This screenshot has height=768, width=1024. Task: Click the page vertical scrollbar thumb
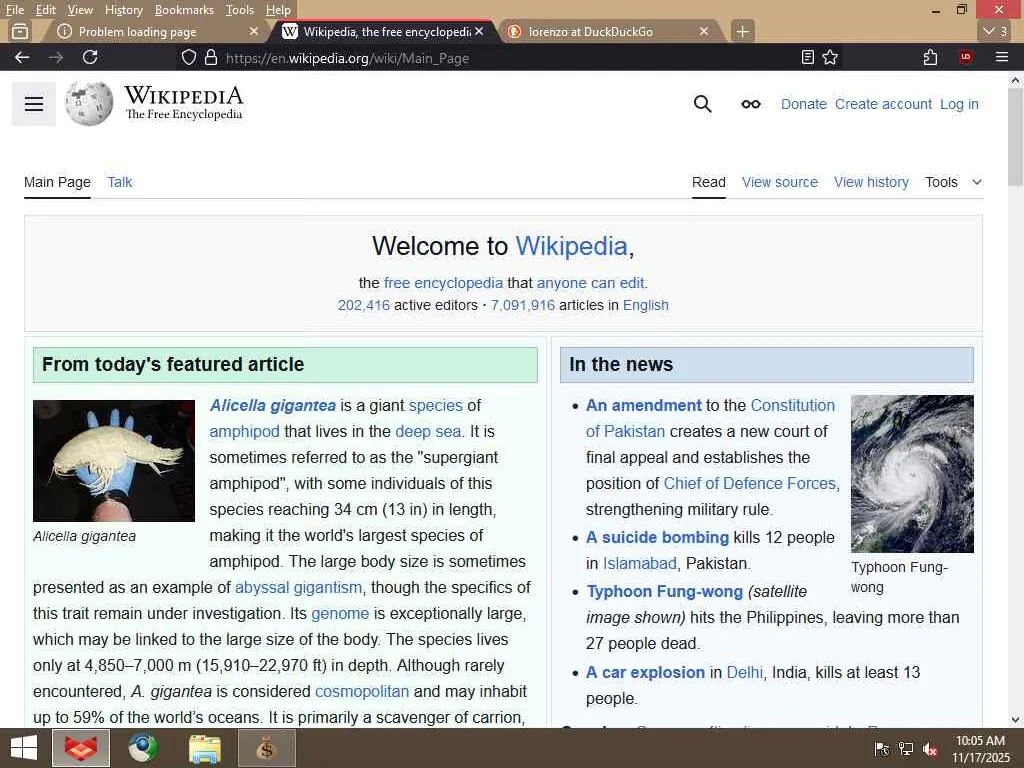click(x=1016, y=137)
